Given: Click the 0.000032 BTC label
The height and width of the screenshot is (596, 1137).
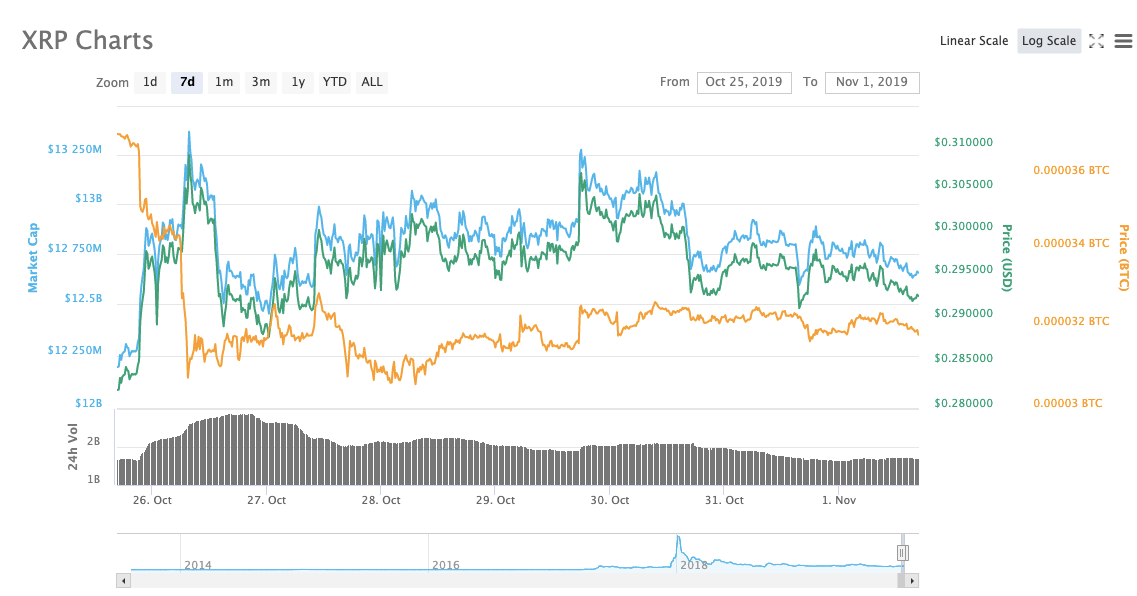Looking at the screenshot, I should 1071,321.
